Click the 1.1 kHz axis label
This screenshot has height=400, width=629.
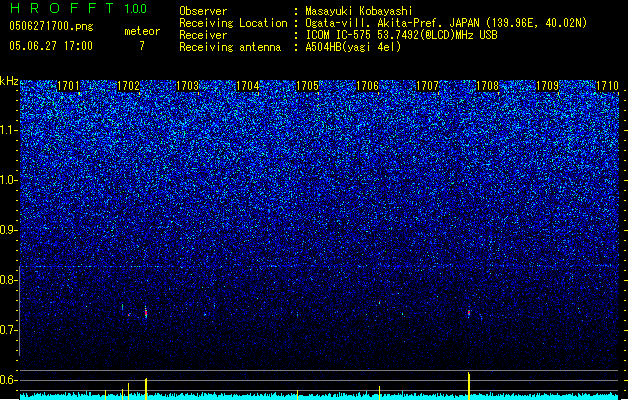(9, 130)
